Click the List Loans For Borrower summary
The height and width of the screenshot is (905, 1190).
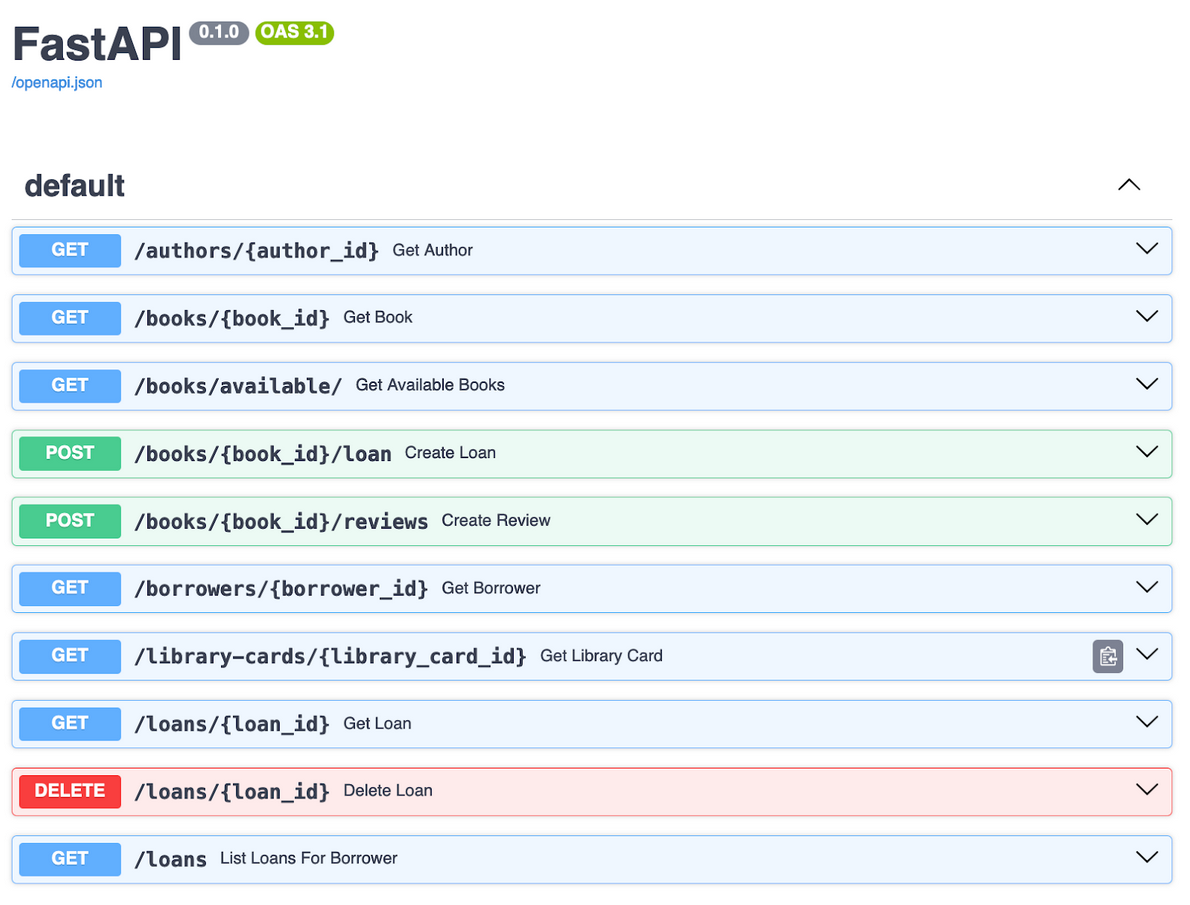309,858
